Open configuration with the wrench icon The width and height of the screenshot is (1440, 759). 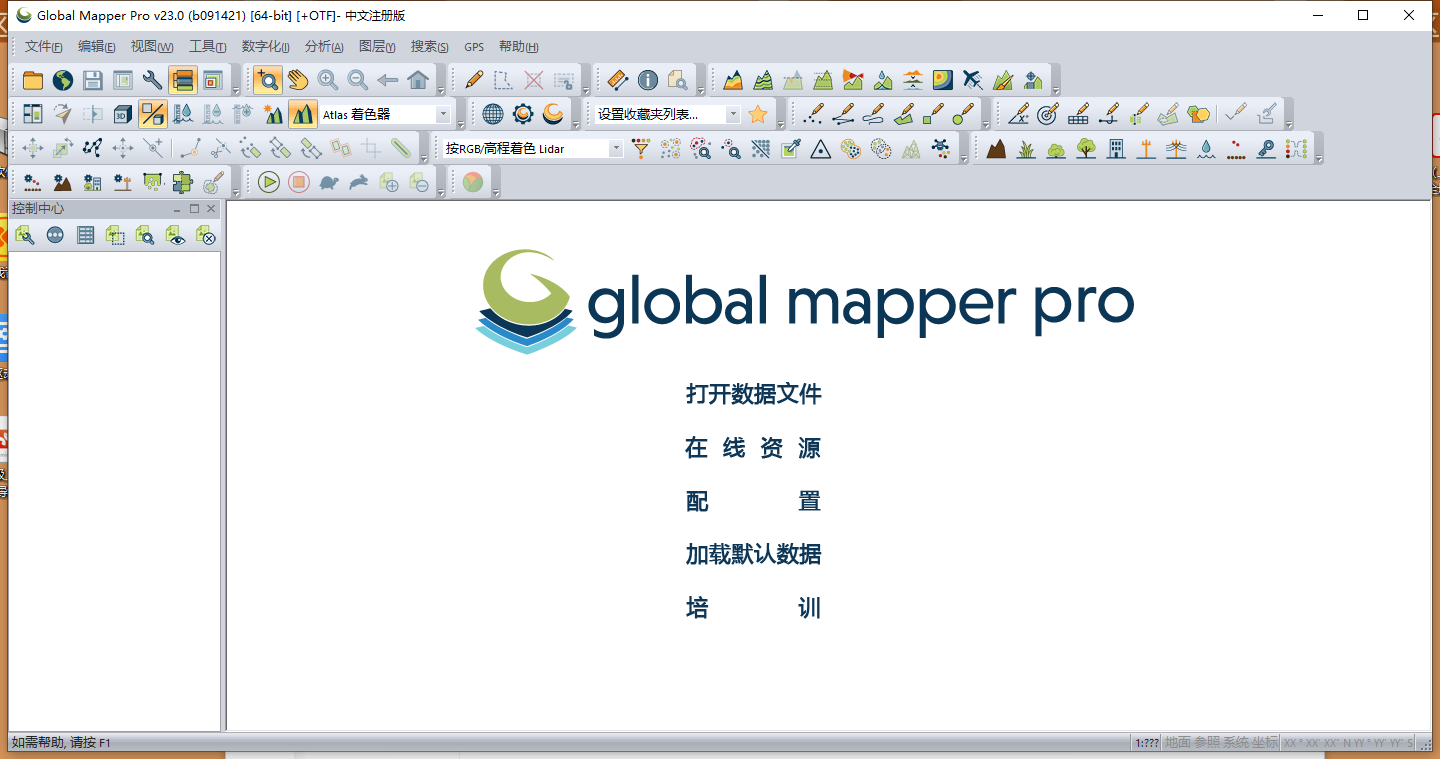(x=153, y=81)
